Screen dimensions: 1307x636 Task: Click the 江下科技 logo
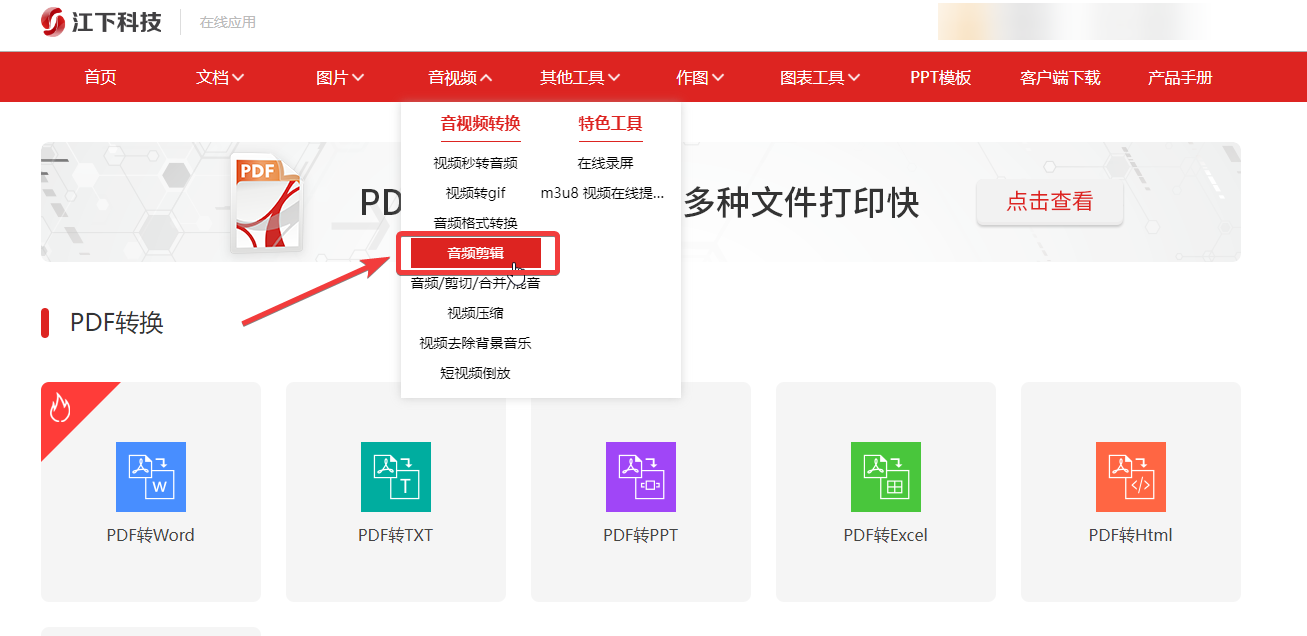(101, 22)
